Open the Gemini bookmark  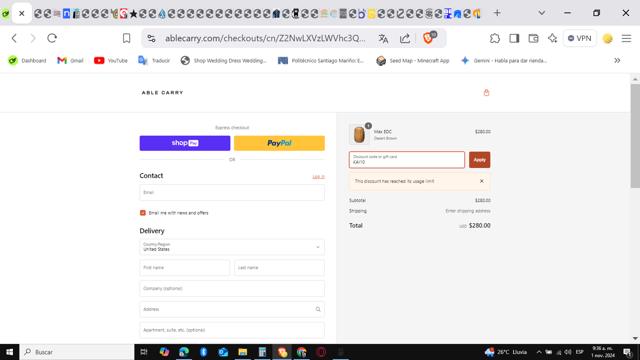pyautogui.click(x=504, y=60)
